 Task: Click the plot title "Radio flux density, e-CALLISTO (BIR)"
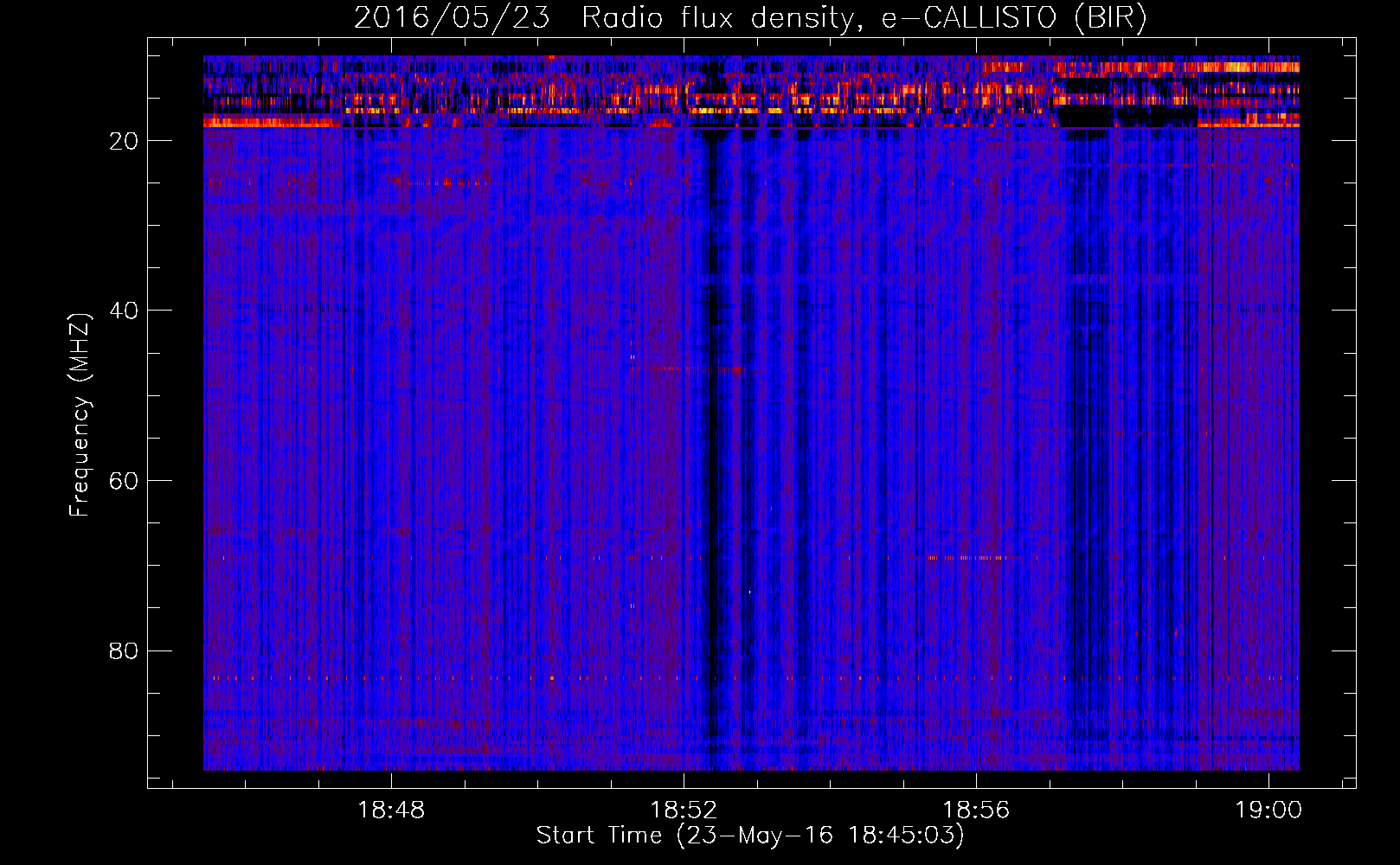[x=864, y=18]
